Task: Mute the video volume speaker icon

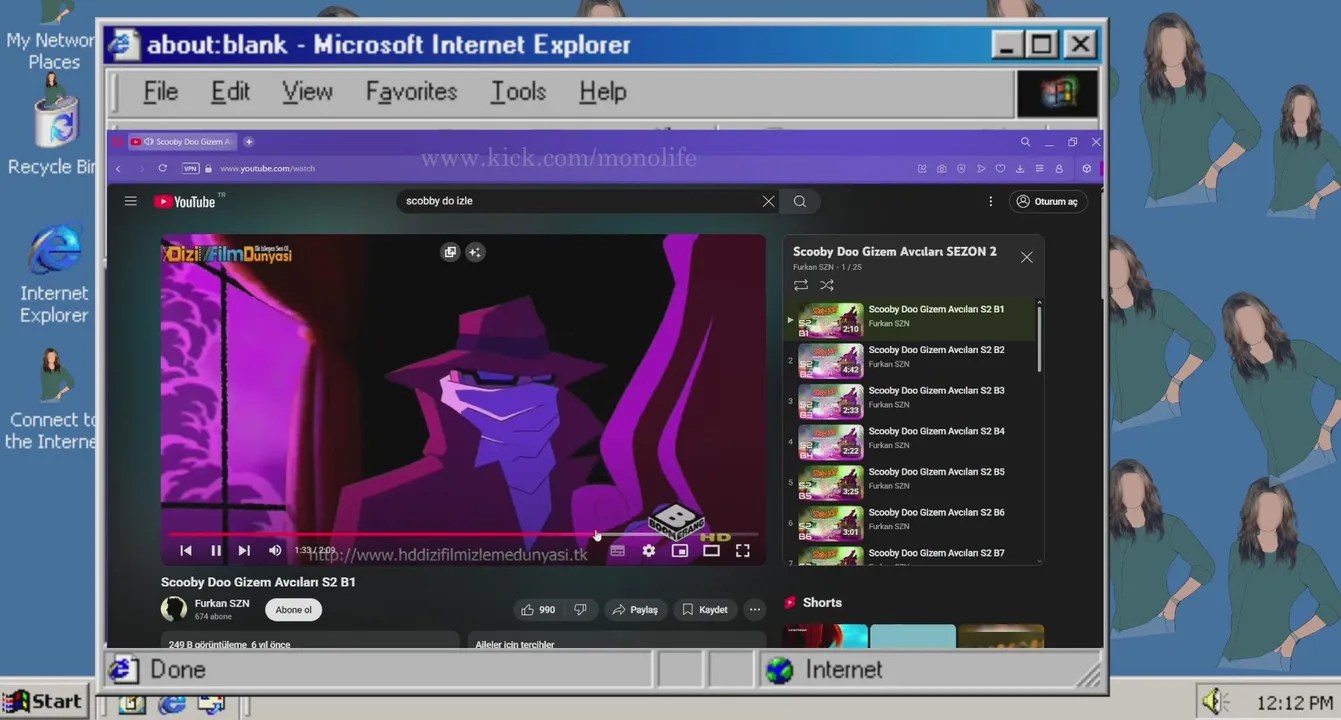Action: [x=275, y=550]
